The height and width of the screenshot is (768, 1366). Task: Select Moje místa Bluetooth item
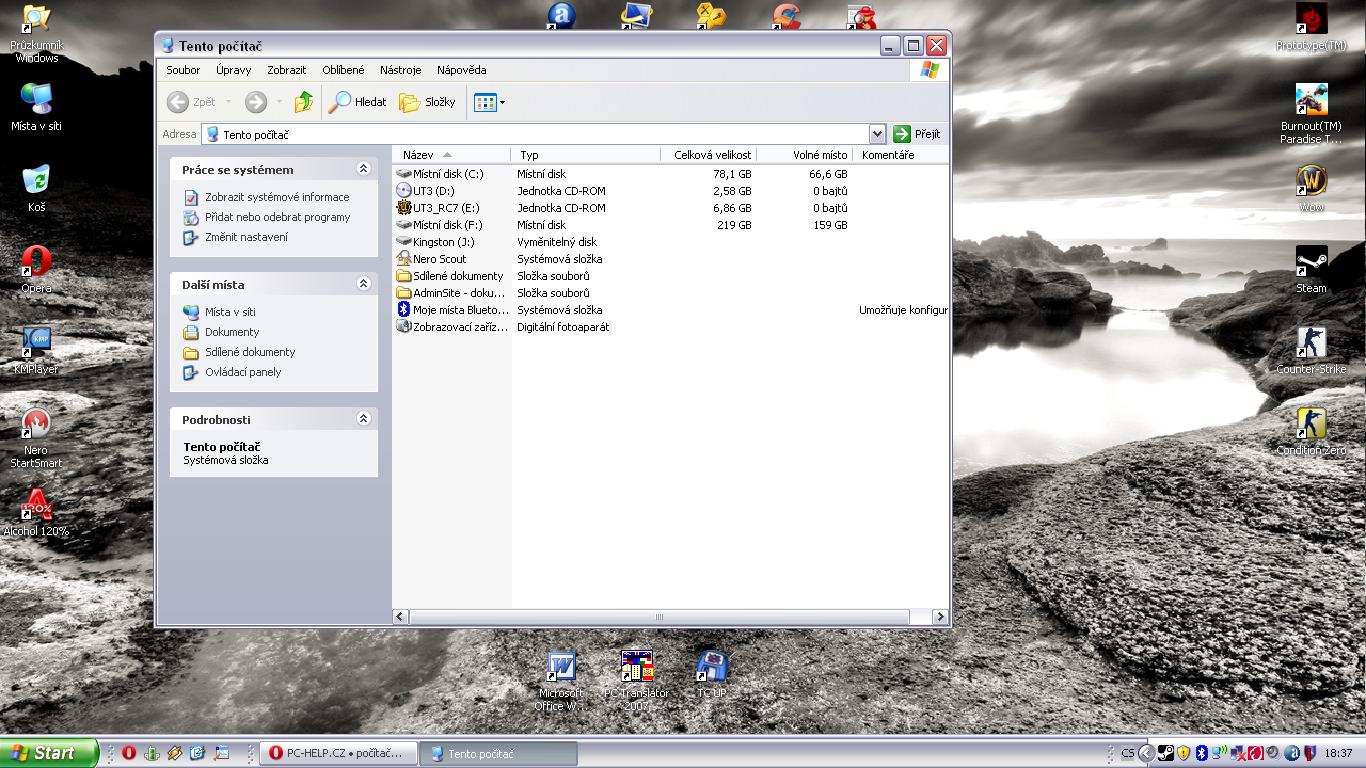coord(460,310)
